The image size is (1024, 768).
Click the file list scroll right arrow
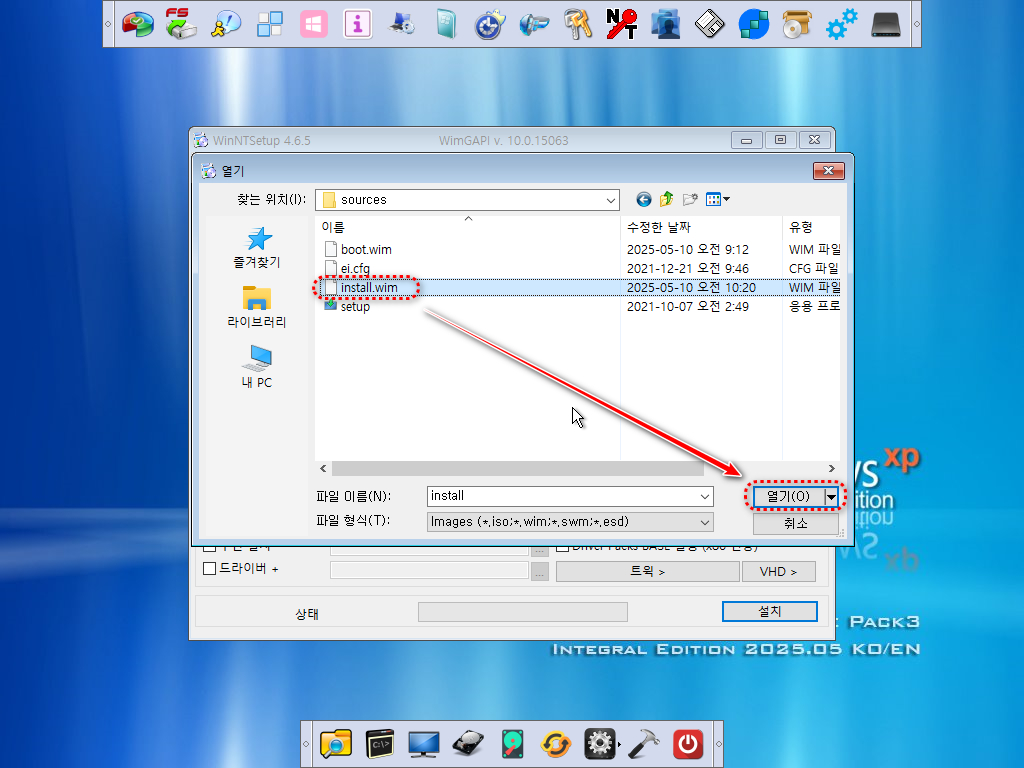pyautogui.click(x=831, y=469)
